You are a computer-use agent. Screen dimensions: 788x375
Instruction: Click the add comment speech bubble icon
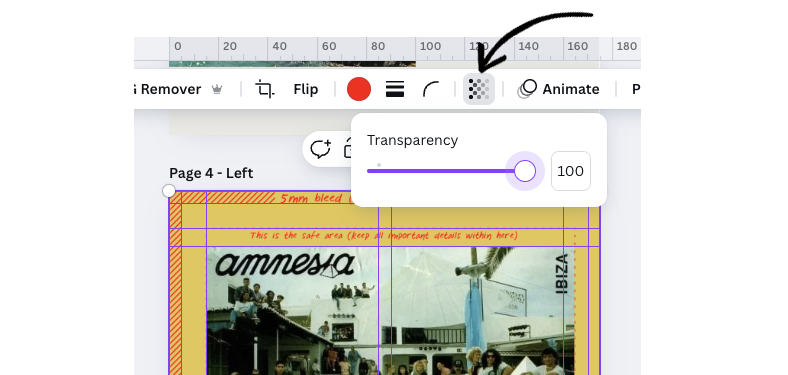321,149
